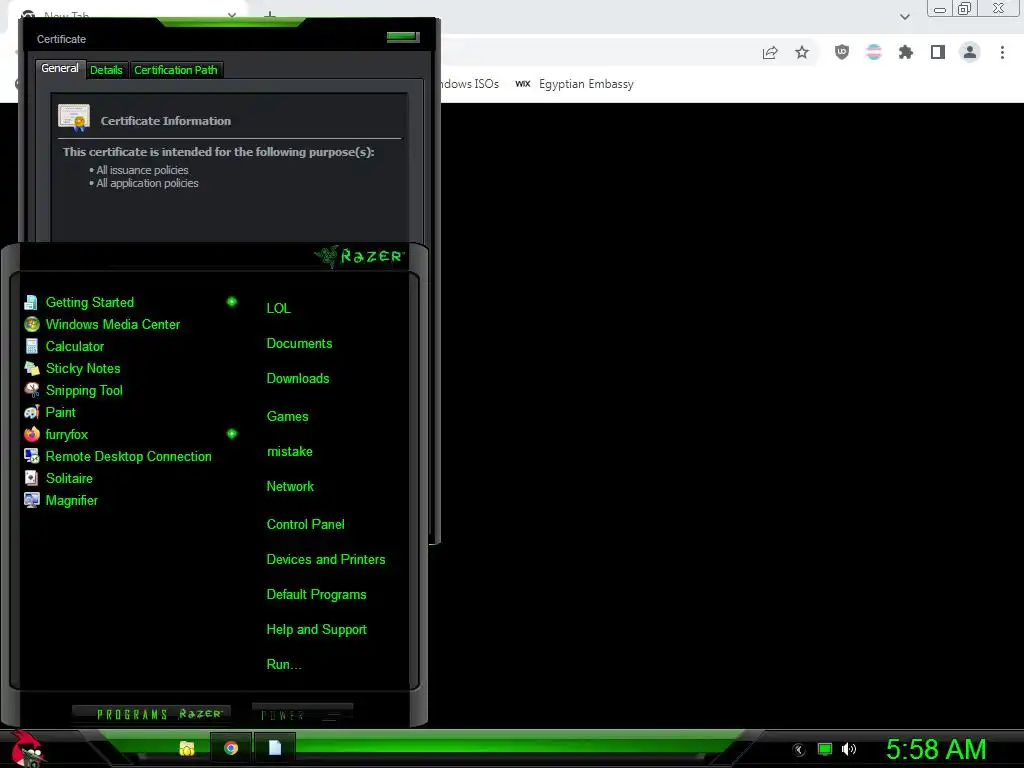Show hidden tray icons arrow
The height and width of the screenshot is (768, 1024).
pos(799,750)
